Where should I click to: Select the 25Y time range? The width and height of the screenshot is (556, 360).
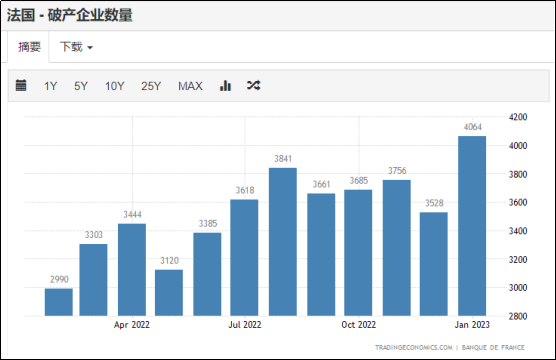click(151, 86)
